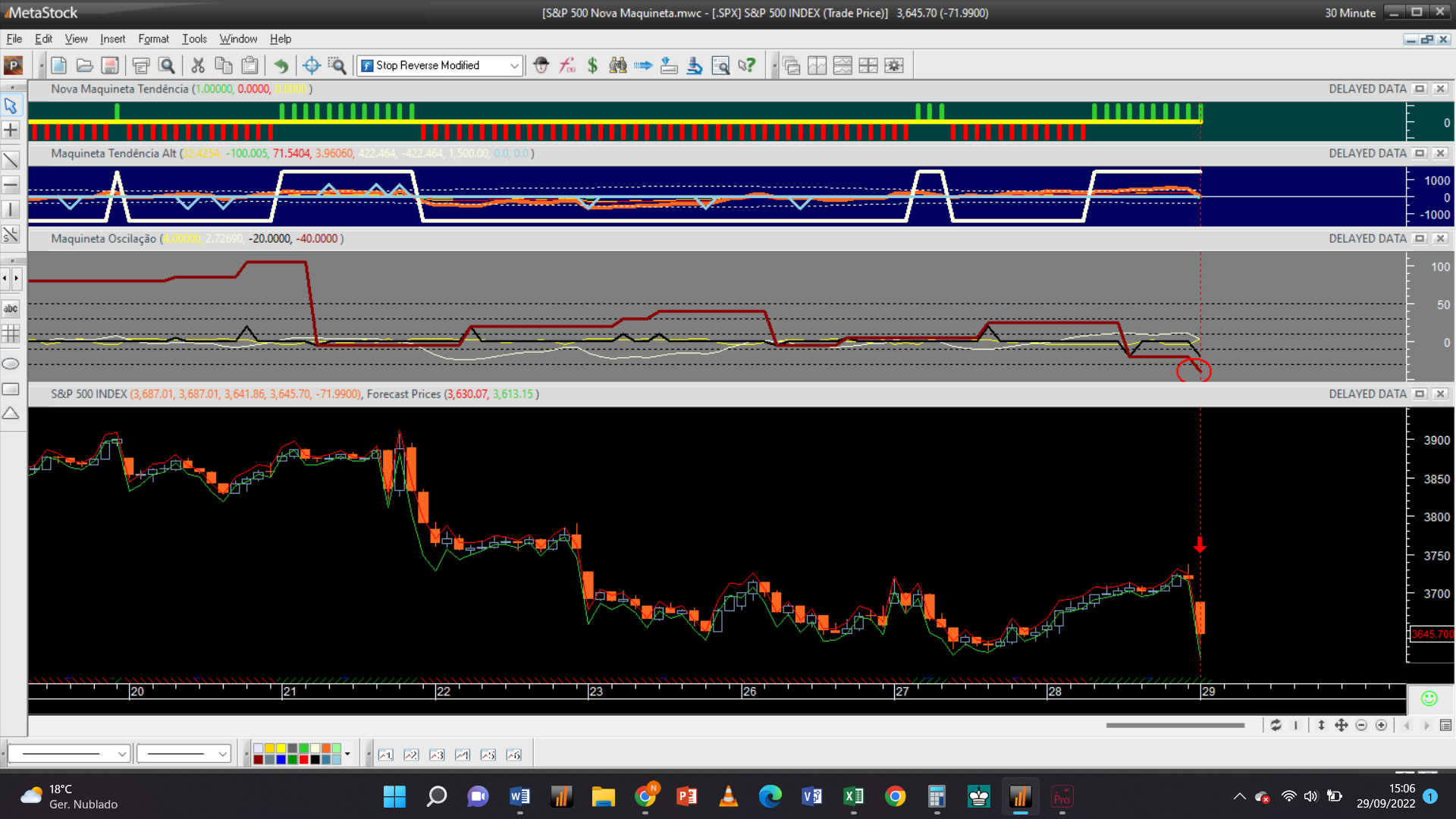Select layout preset 3 button
This screenshot has width=1456, height=819.
point(437,755)
